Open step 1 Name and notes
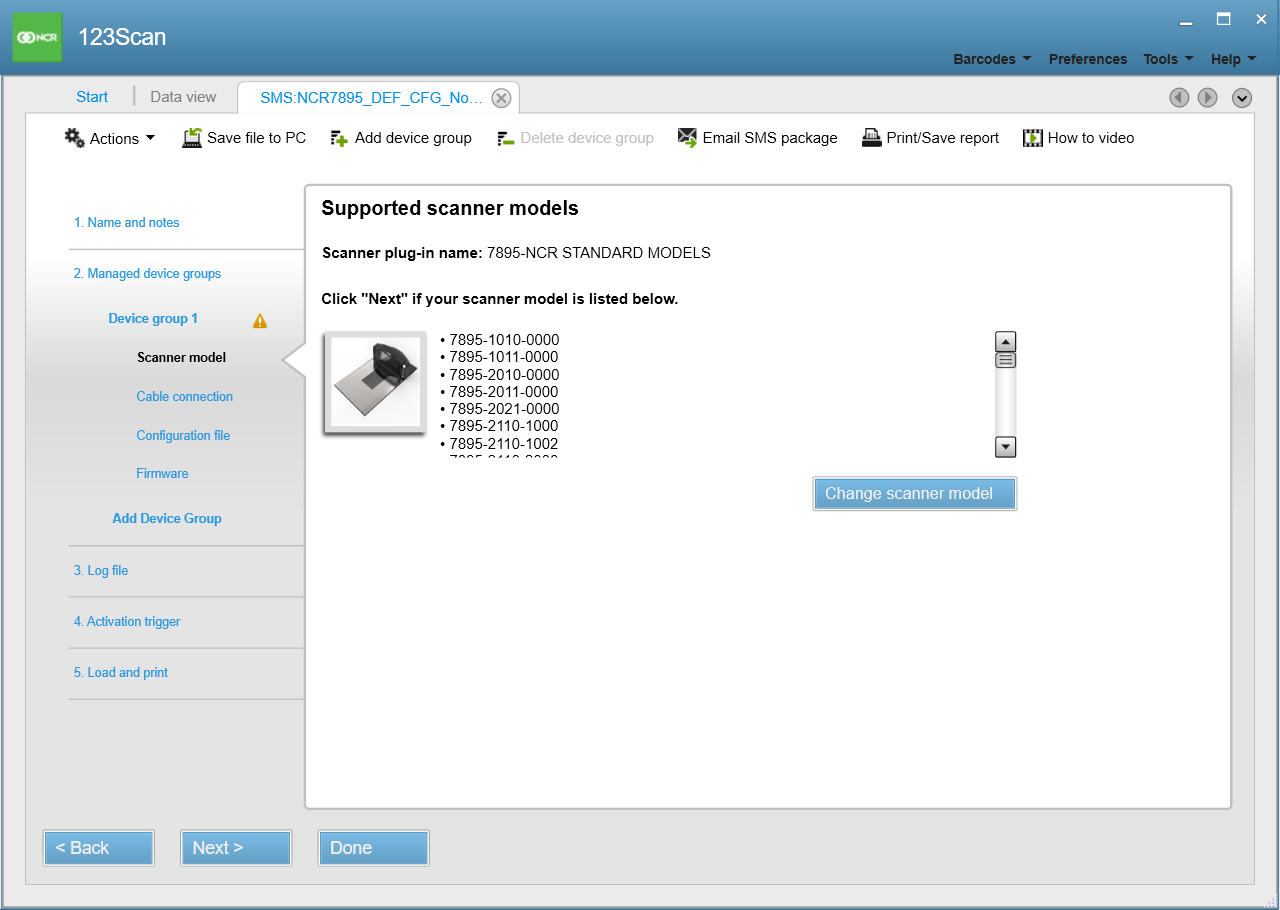 tap(126, 223)
